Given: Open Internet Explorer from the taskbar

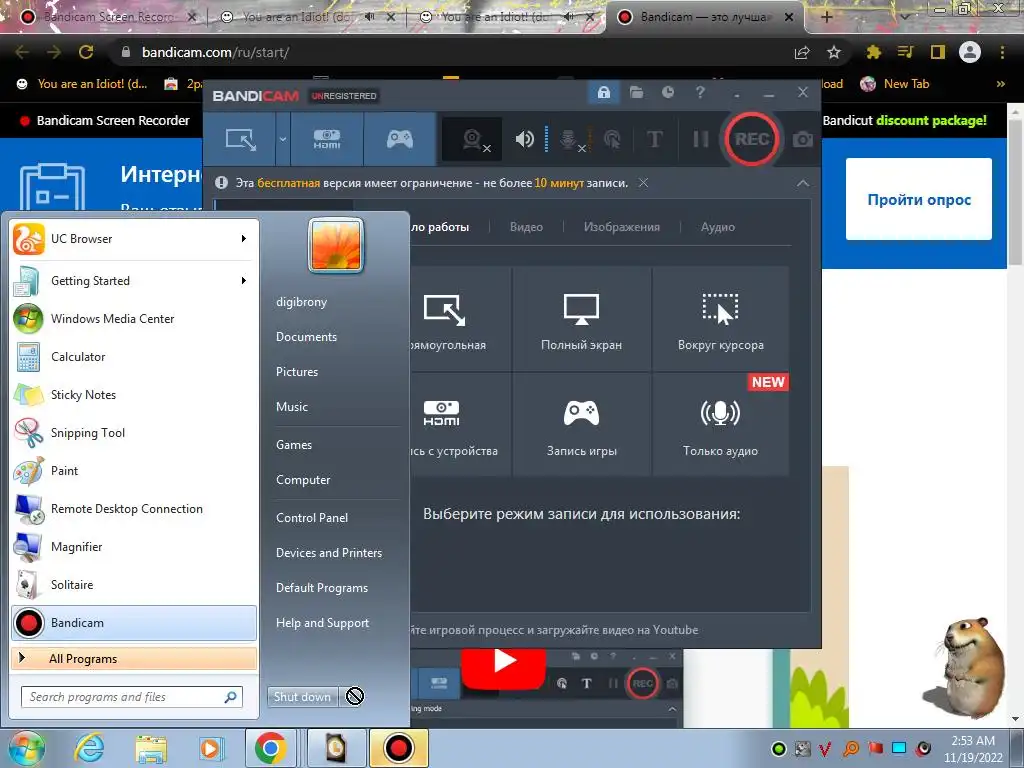Looking at the screenshot, I should tap(88, 747).
